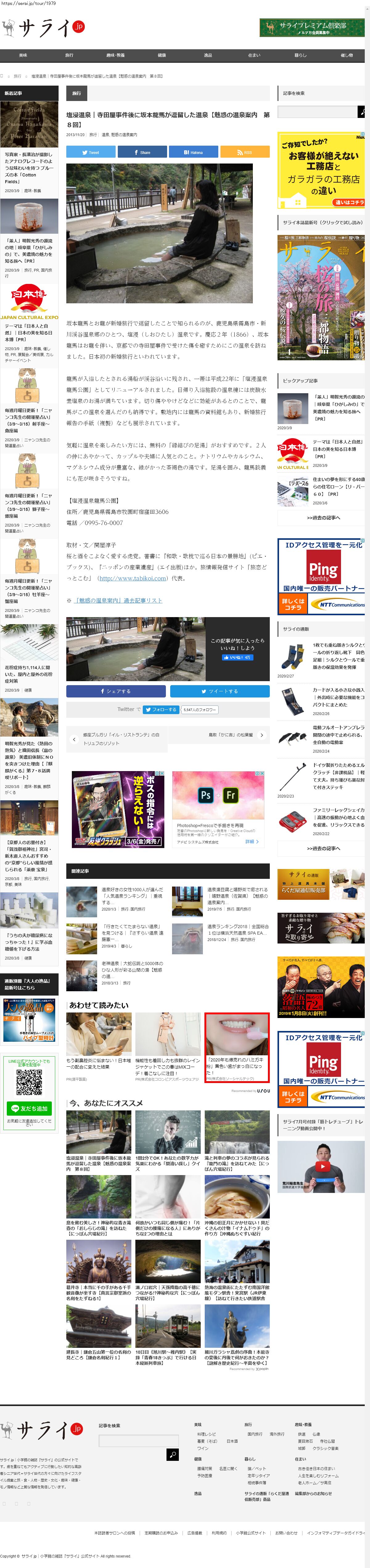This screenshot has width=370, height=1568.
Task: Open the 美味 navigation menu
Action: coord(23,55)
